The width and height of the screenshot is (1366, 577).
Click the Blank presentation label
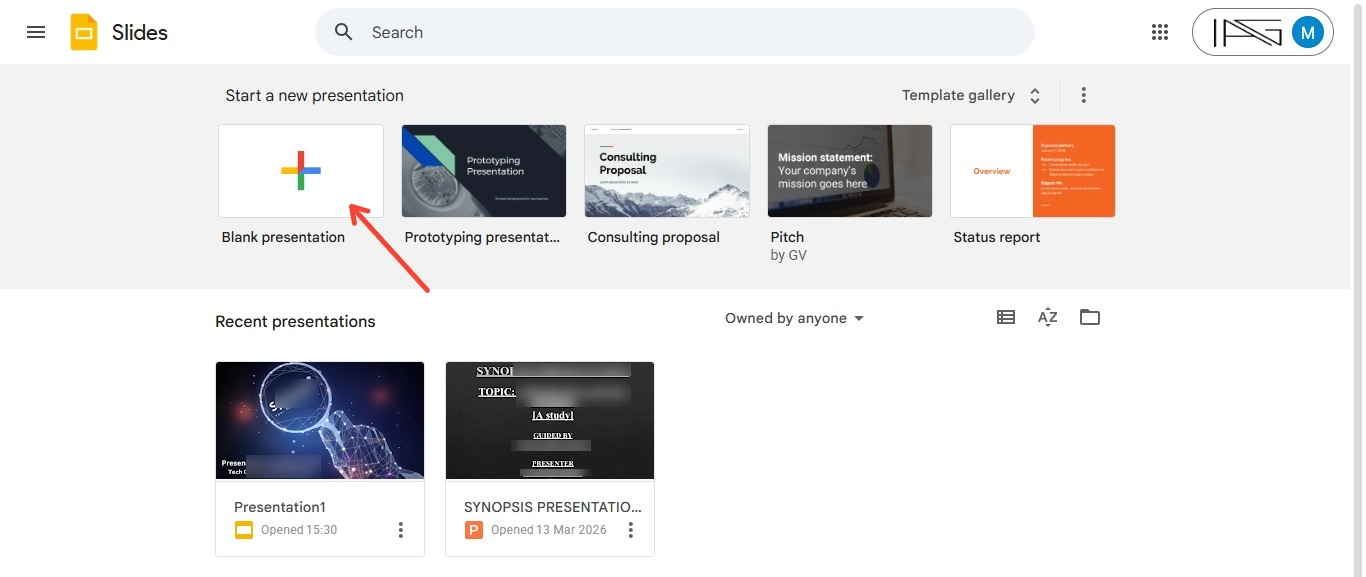tap(283, 237)
